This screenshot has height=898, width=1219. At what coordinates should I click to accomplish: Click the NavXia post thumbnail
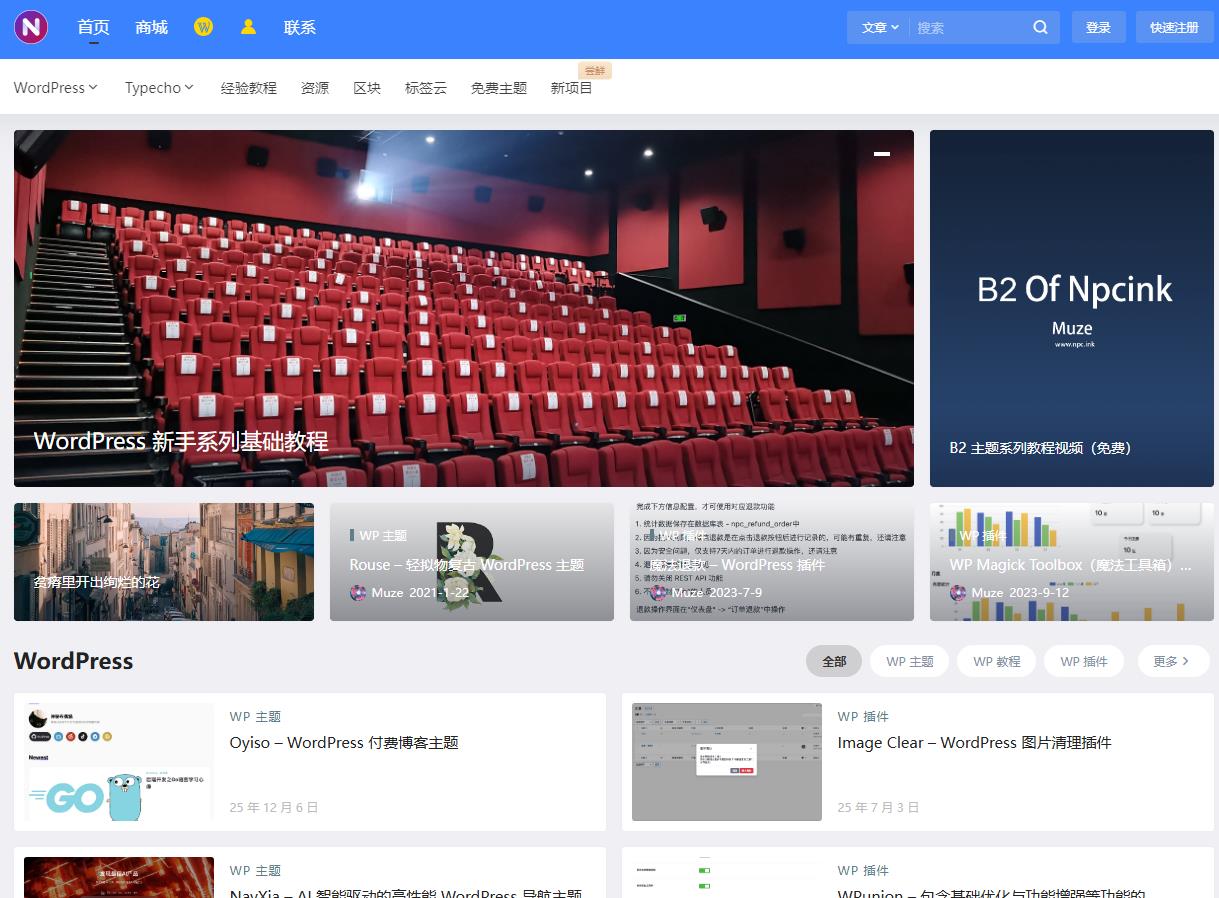[x=119, y=877]
